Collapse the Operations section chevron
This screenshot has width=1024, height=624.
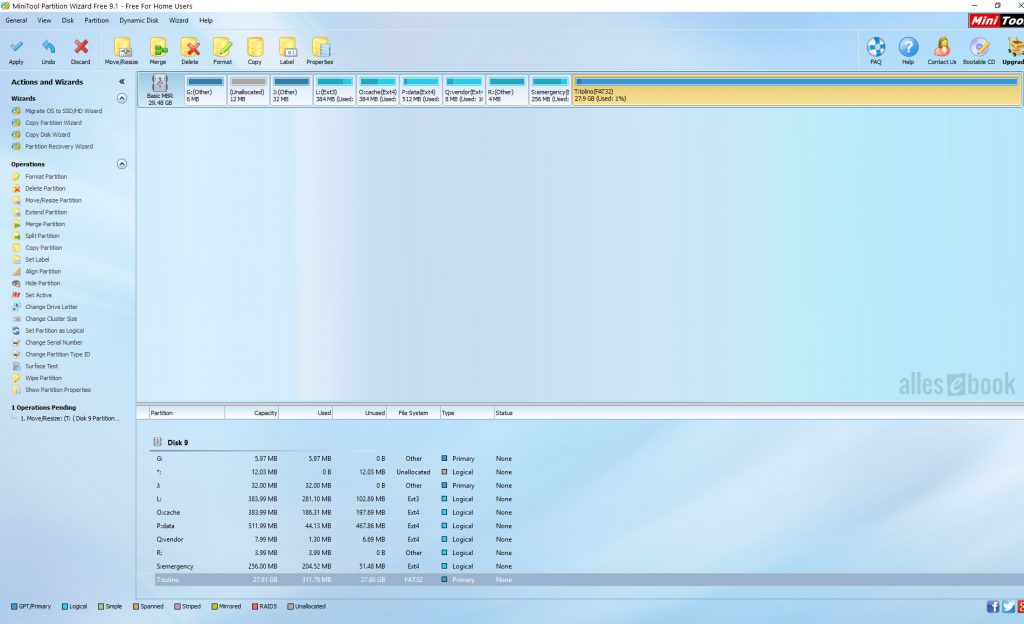(121, 164)
